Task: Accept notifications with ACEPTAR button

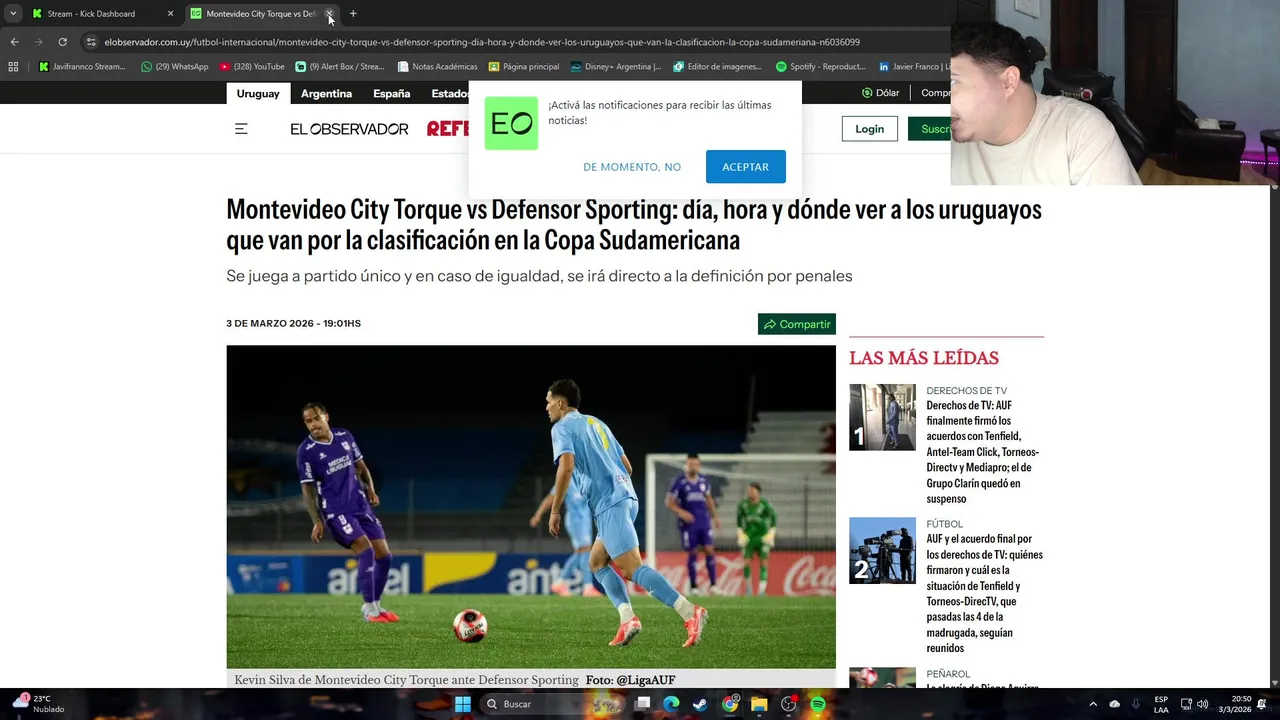Action: coord(746,167)
